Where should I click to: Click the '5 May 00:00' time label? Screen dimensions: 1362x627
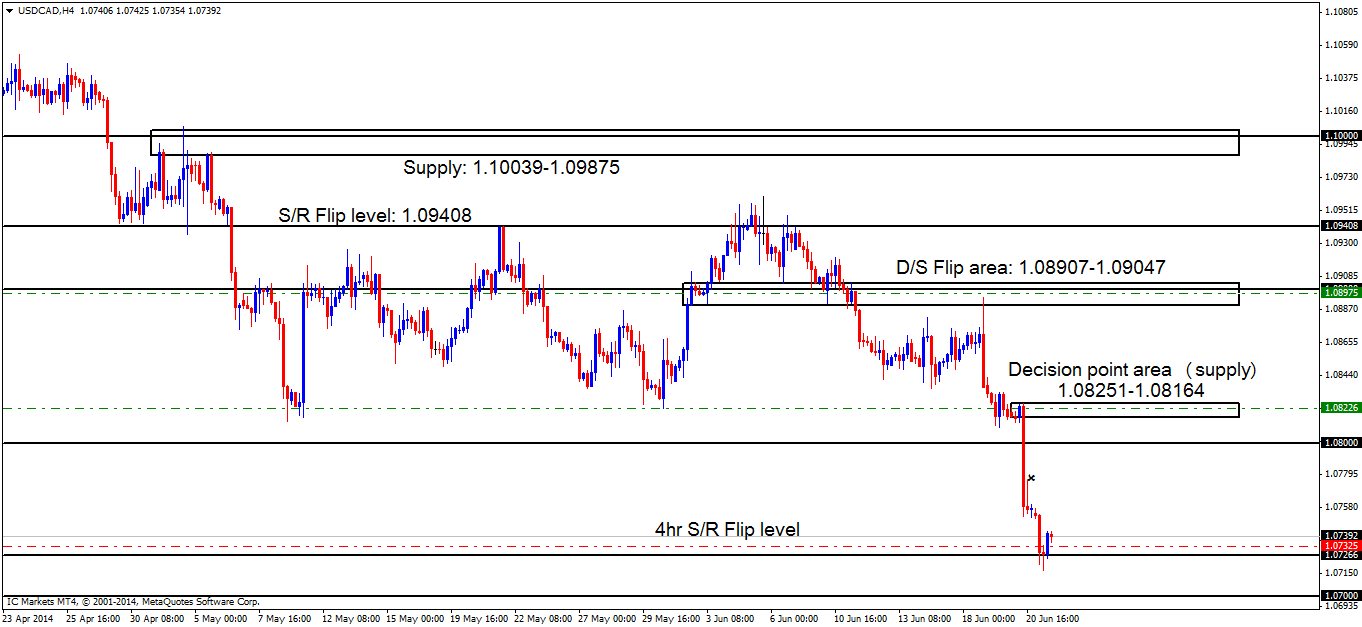219,619
